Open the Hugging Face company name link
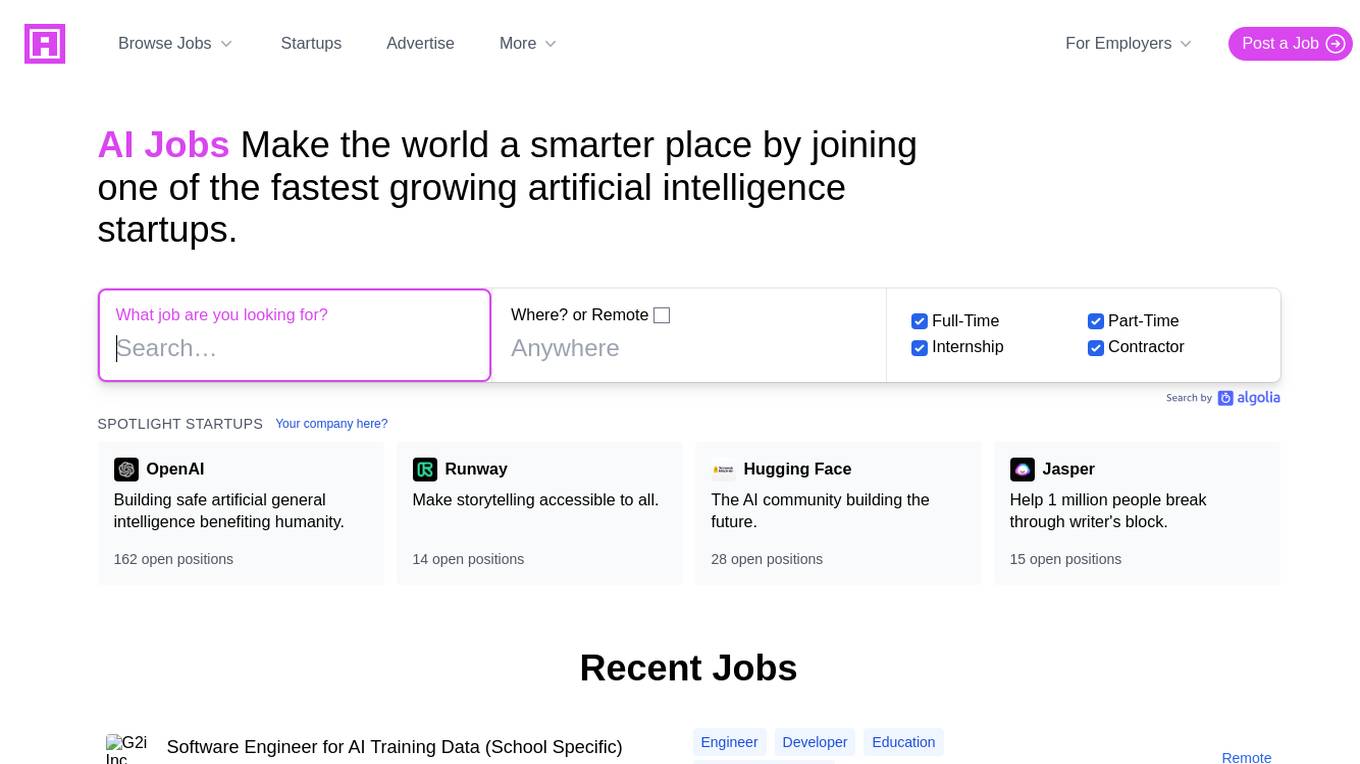The height and width of the screenshot is (764, 1360). click(x=797, y=469)
